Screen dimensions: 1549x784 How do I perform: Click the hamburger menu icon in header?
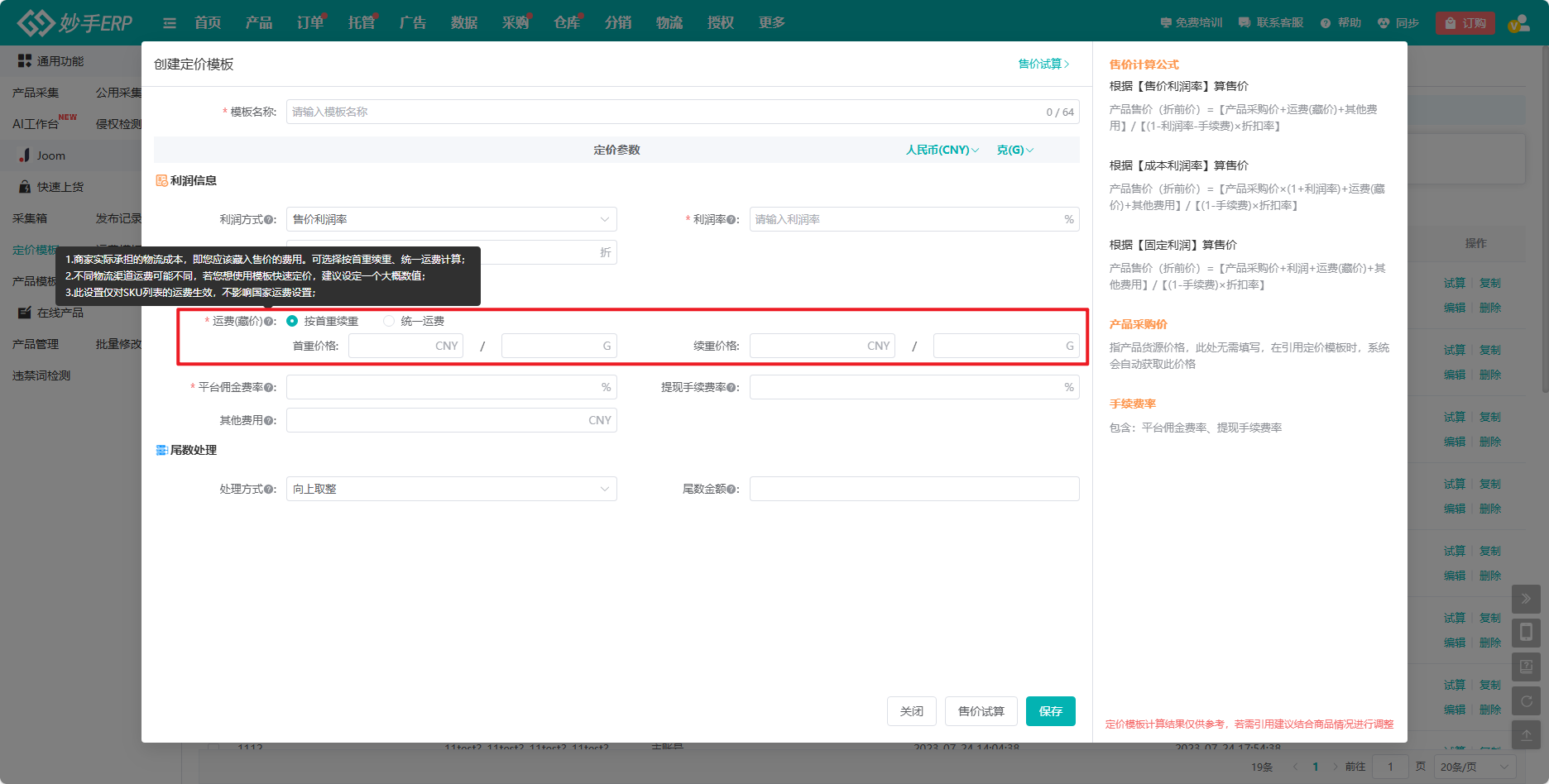(170, 23)
